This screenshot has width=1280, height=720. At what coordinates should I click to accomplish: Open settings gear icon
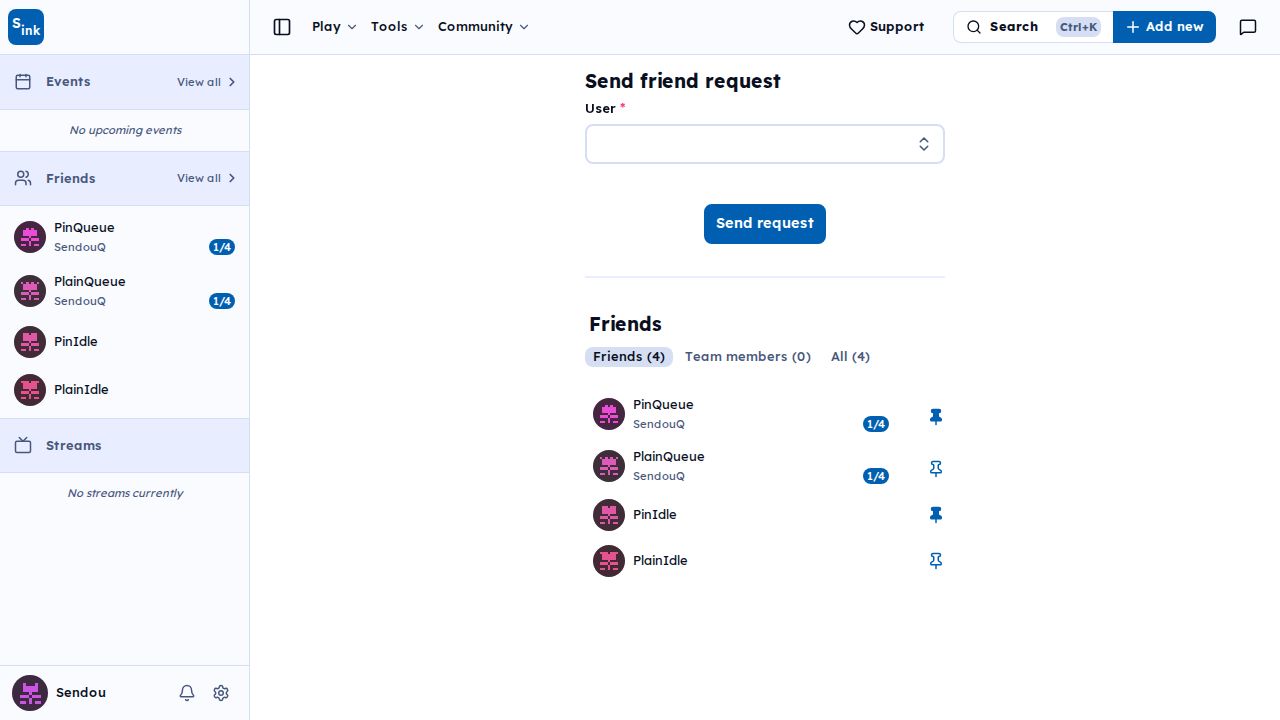(x=221, y=693)
